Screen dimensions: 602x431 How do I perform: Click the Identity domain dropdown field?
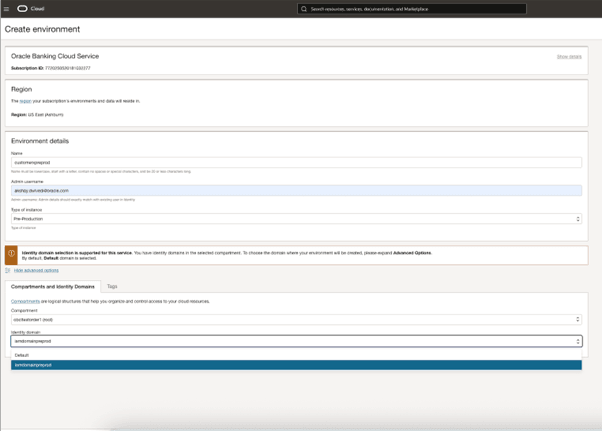coord(296,341)
